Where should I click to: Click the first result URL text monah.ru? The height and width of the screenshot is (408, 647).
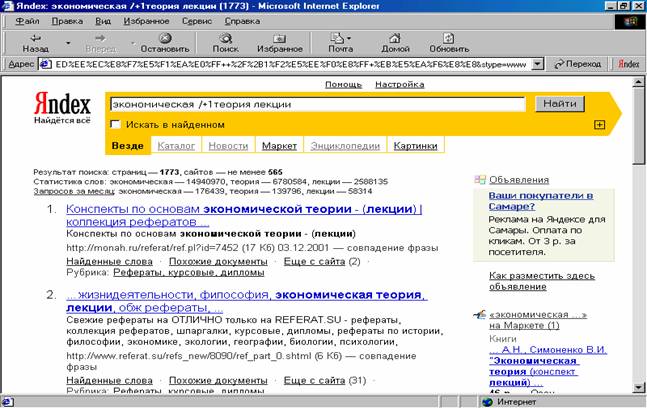(x=152, y=248)
